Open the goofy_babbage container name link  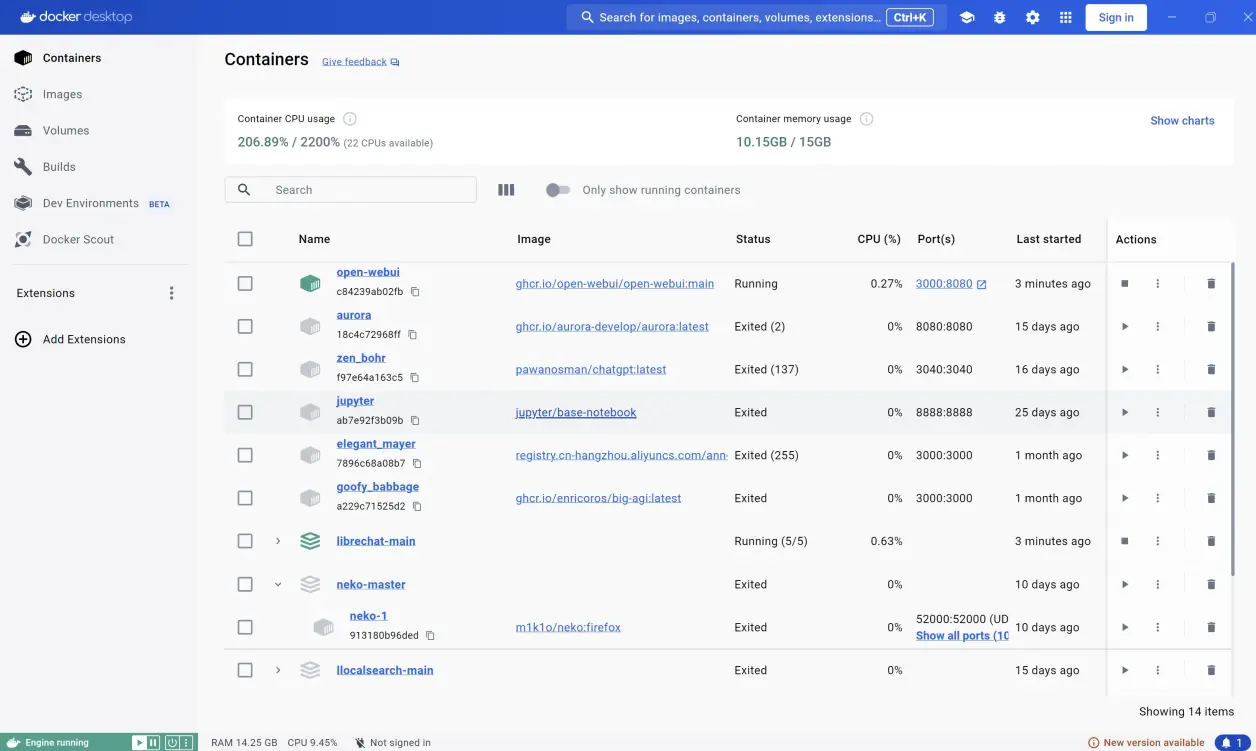[378, 487]
